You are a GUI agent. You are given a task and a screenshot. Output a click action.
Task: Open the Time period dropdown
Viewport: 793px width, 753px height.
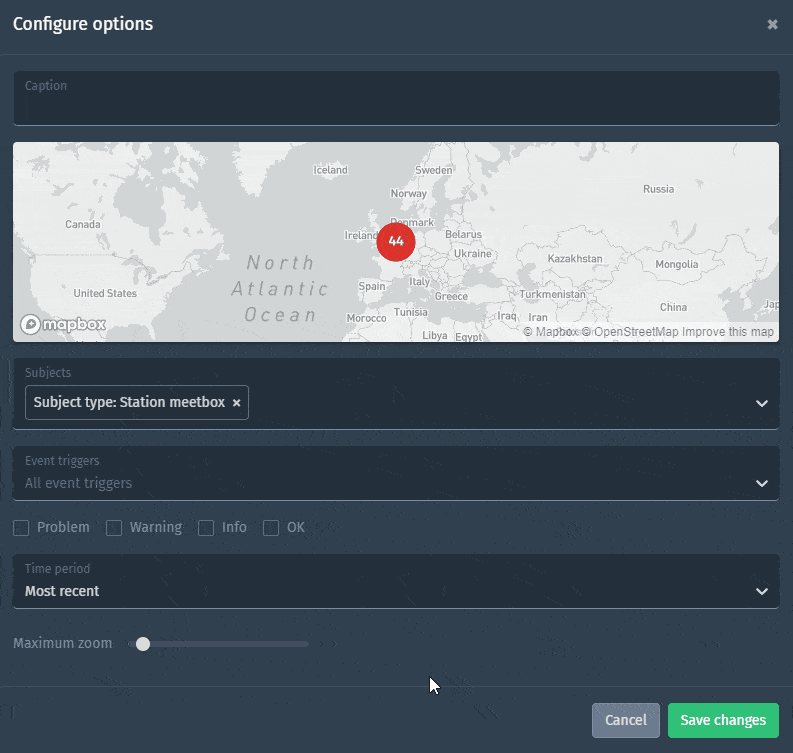(x=762, y=591)
